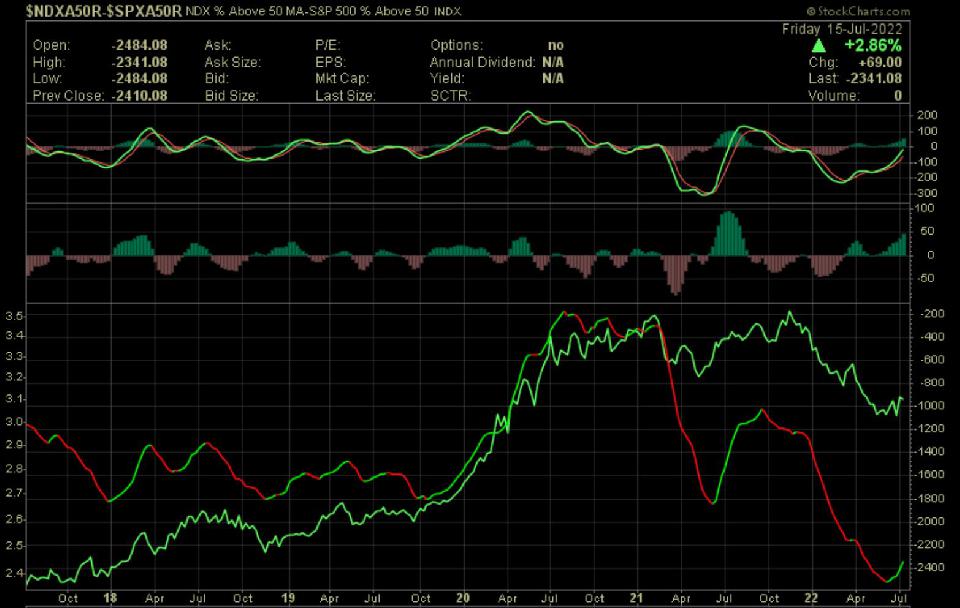
Task: Click the -1000 right axis label
Action: 931,405
